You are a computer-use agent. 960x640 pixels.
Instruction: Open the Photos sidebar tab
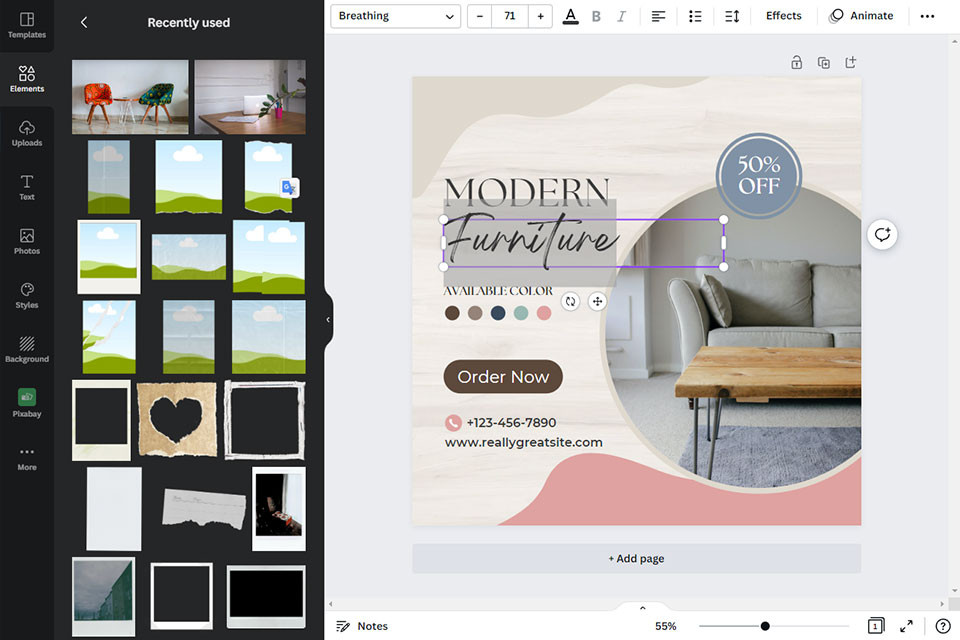tap(27, 241)
